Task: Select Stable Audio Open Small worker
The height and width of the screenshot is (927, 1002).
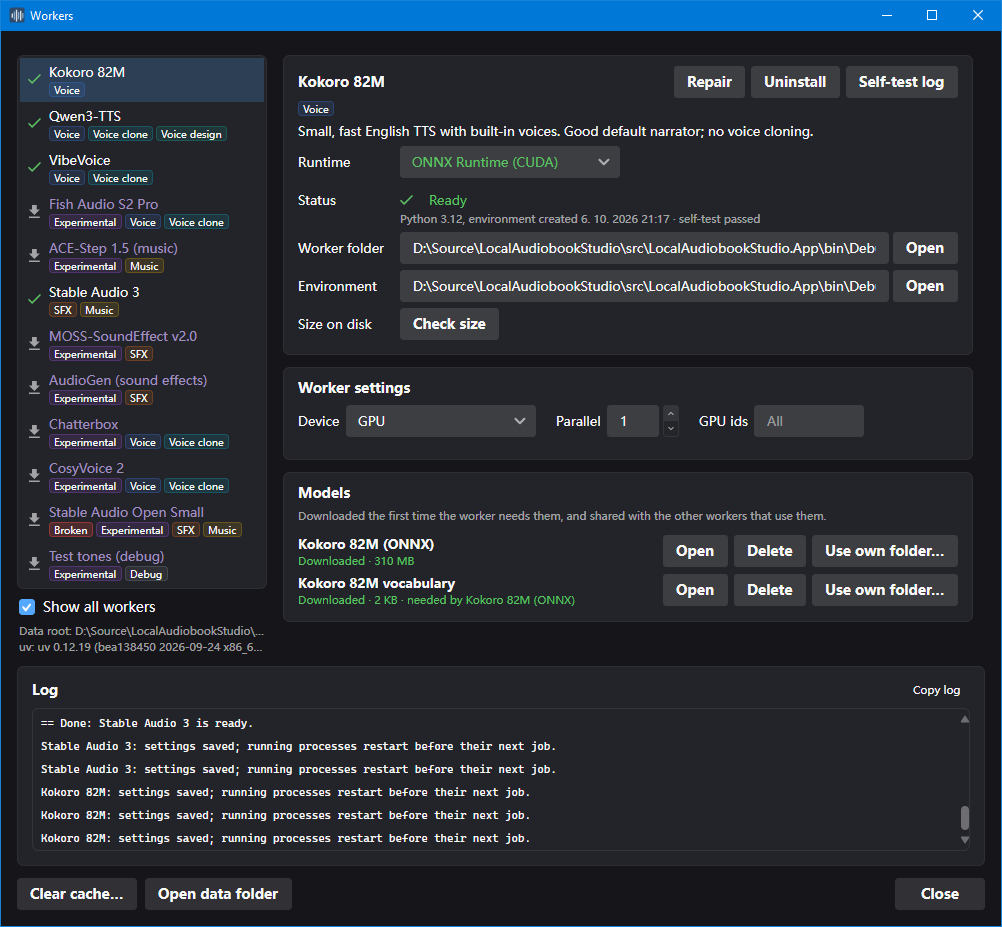Action: point(142,521)
